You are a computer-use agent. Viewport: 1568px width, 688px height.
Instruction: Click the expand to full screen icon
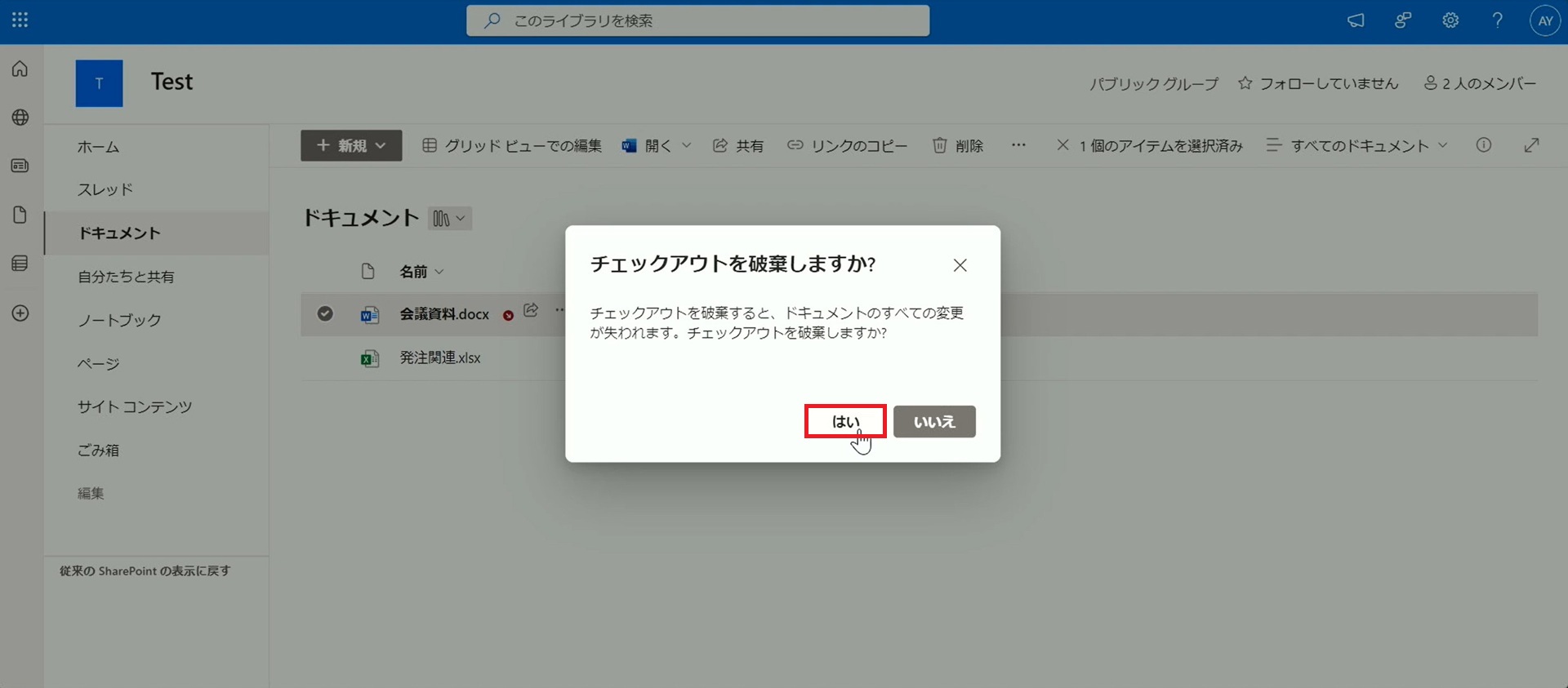(1531, 145)
